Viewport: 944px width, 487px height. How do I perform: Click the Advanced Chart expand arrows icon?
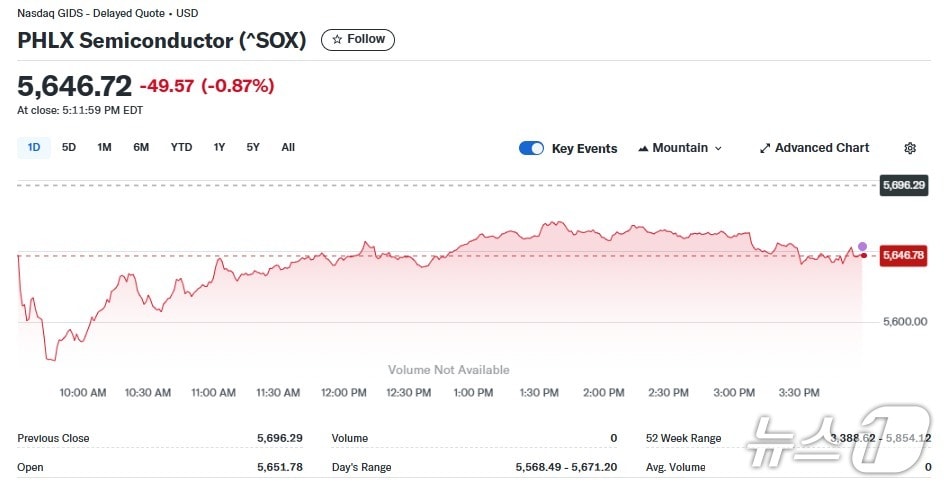[765, 148]
